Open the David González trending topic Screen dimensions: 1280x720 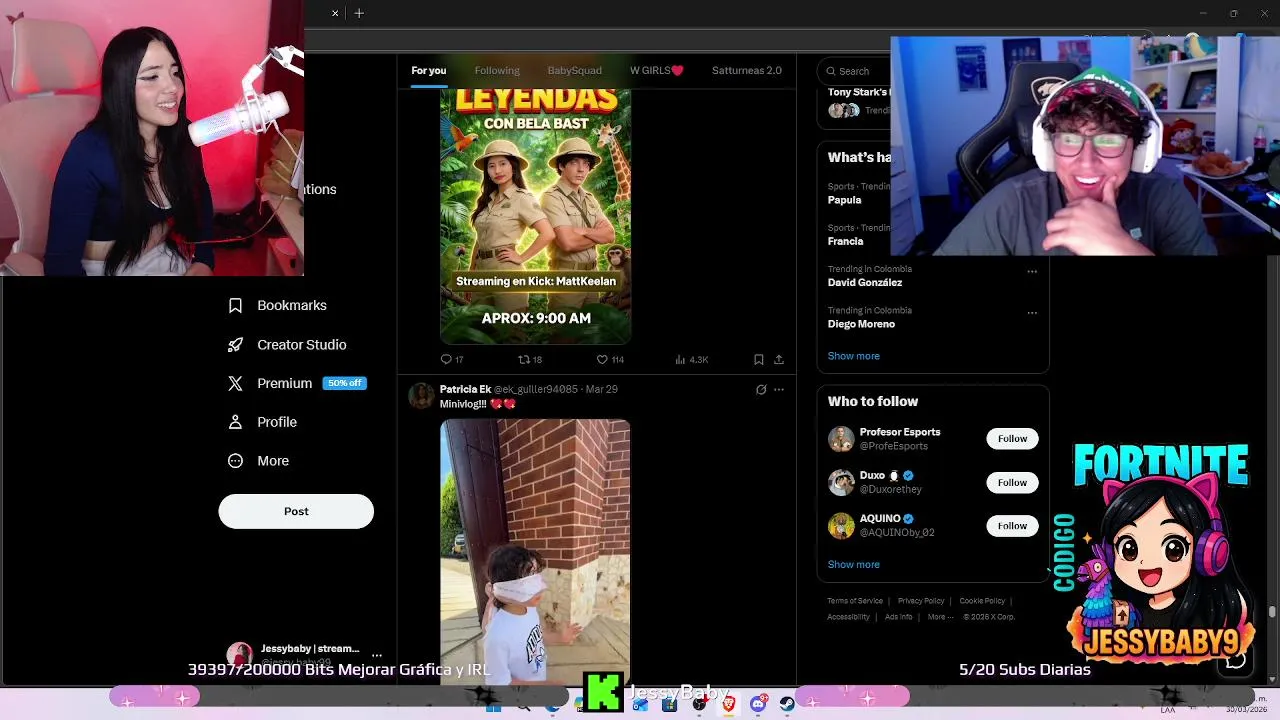click(x=865, y=282)
